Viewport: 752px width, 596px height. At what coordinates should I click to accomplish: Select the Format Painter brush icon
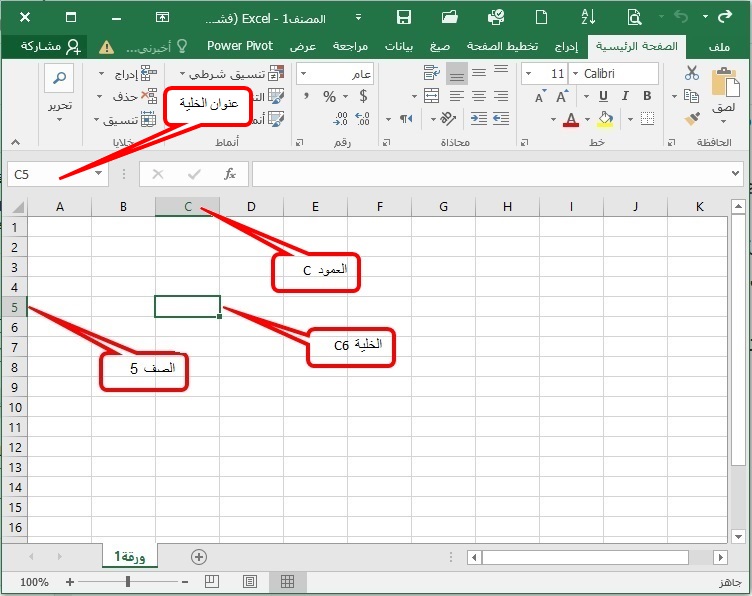(x=692, y=119)
